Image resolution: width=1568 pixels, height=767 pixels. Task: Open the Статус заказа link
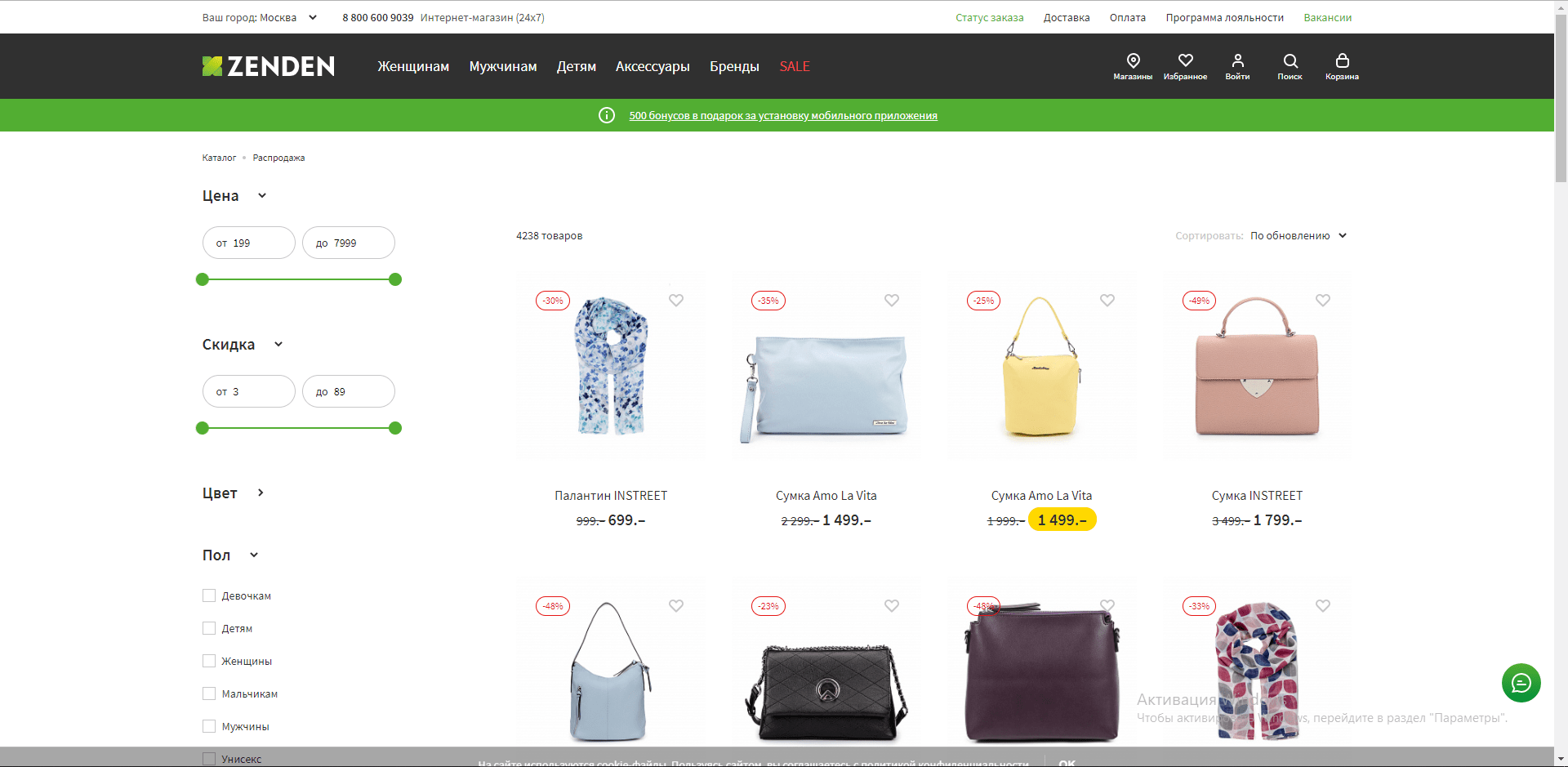(990, 17)
